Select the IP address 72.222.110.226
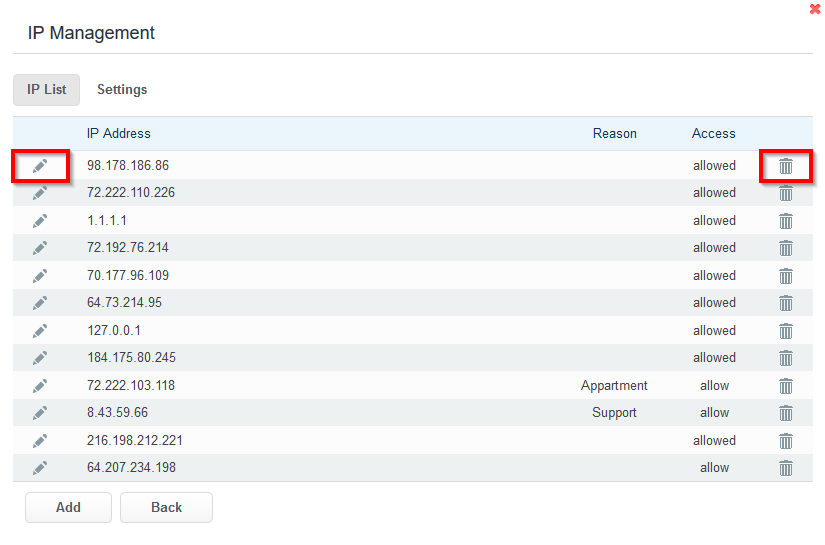 point(131,193)
